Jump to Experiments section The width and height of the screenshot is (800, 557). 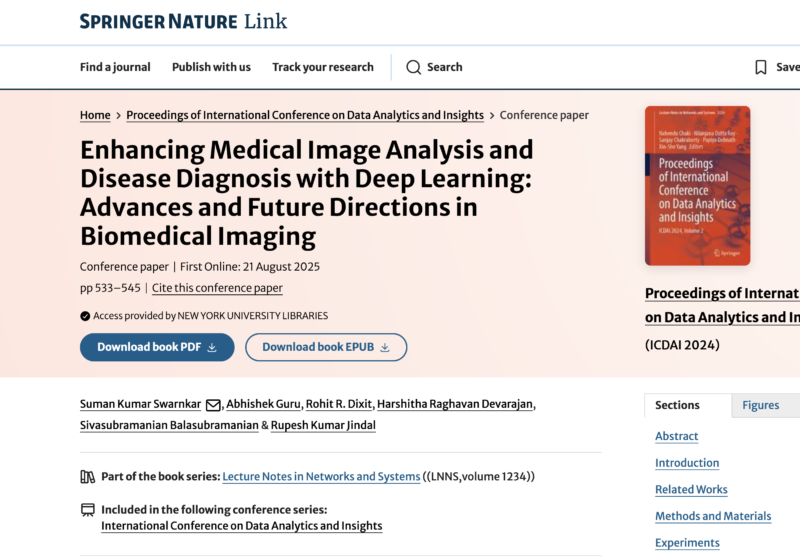(687, 543)
